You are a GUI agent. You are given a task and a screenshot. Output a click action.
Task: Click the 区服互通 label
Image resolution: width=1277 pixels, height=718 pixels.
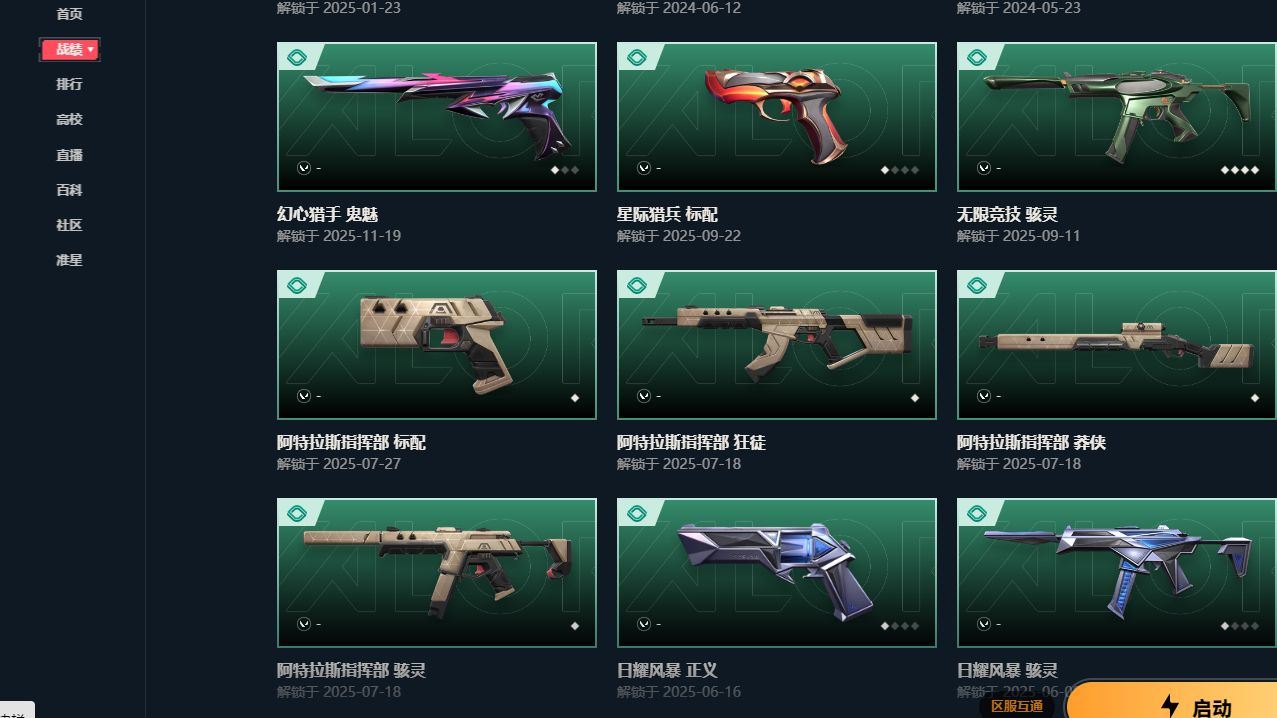pos(1017,706)
